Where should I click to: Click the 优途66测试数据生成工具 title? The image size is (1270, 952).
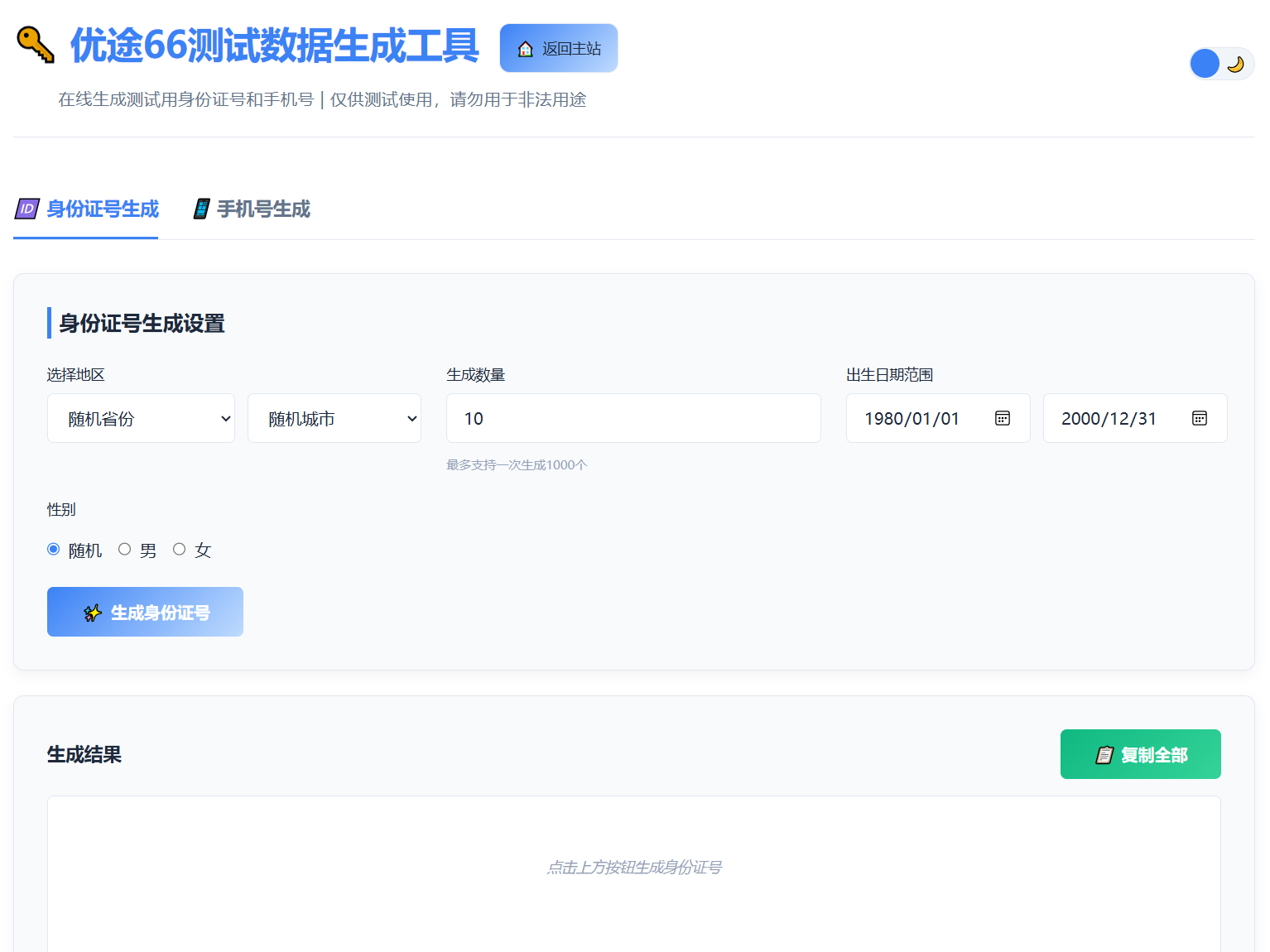(x=275, y=46)
